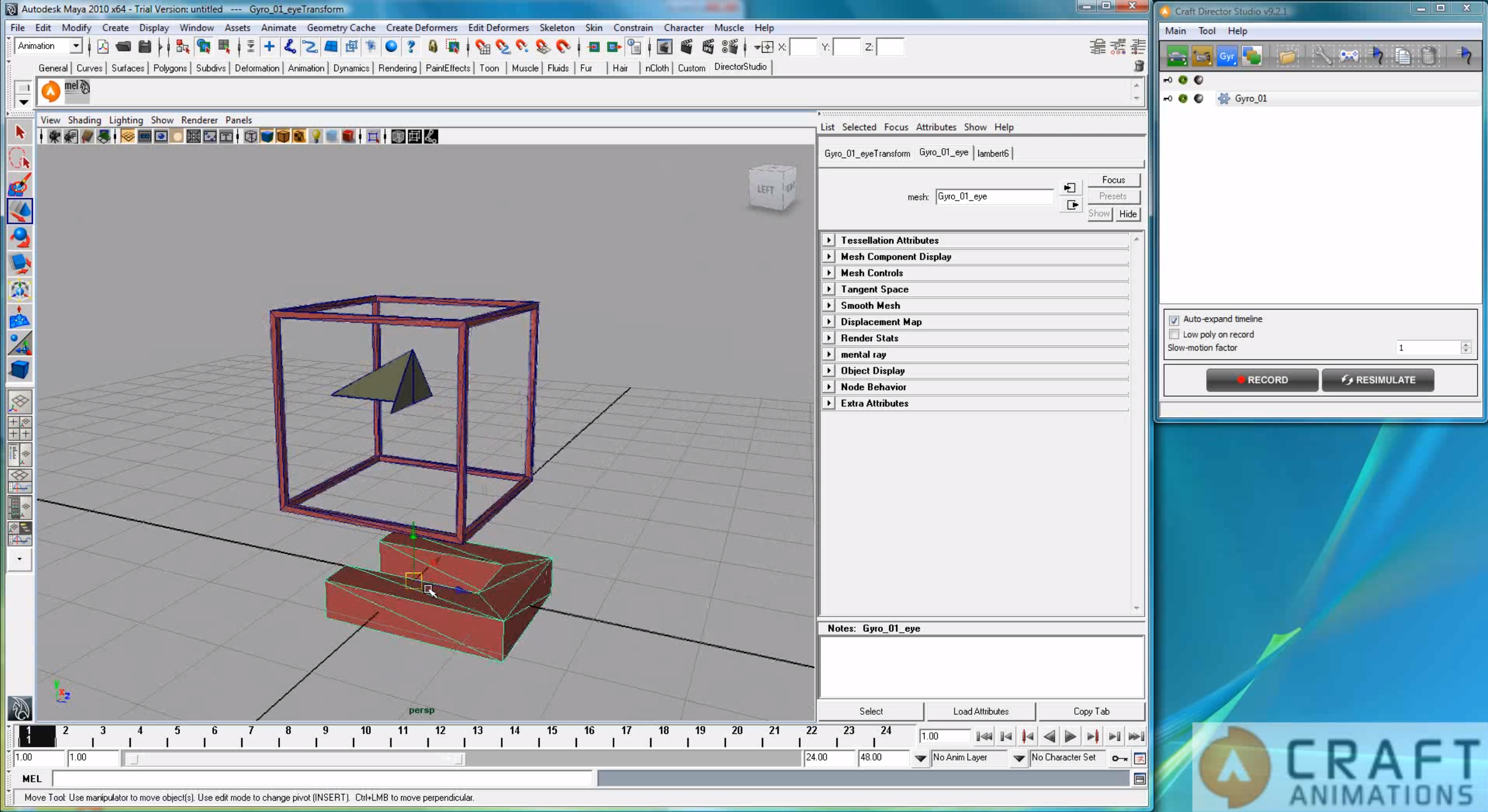Expand Tessellation Attributes section
The height and width of the screenshot is (812, 1488).
[828, 240]
